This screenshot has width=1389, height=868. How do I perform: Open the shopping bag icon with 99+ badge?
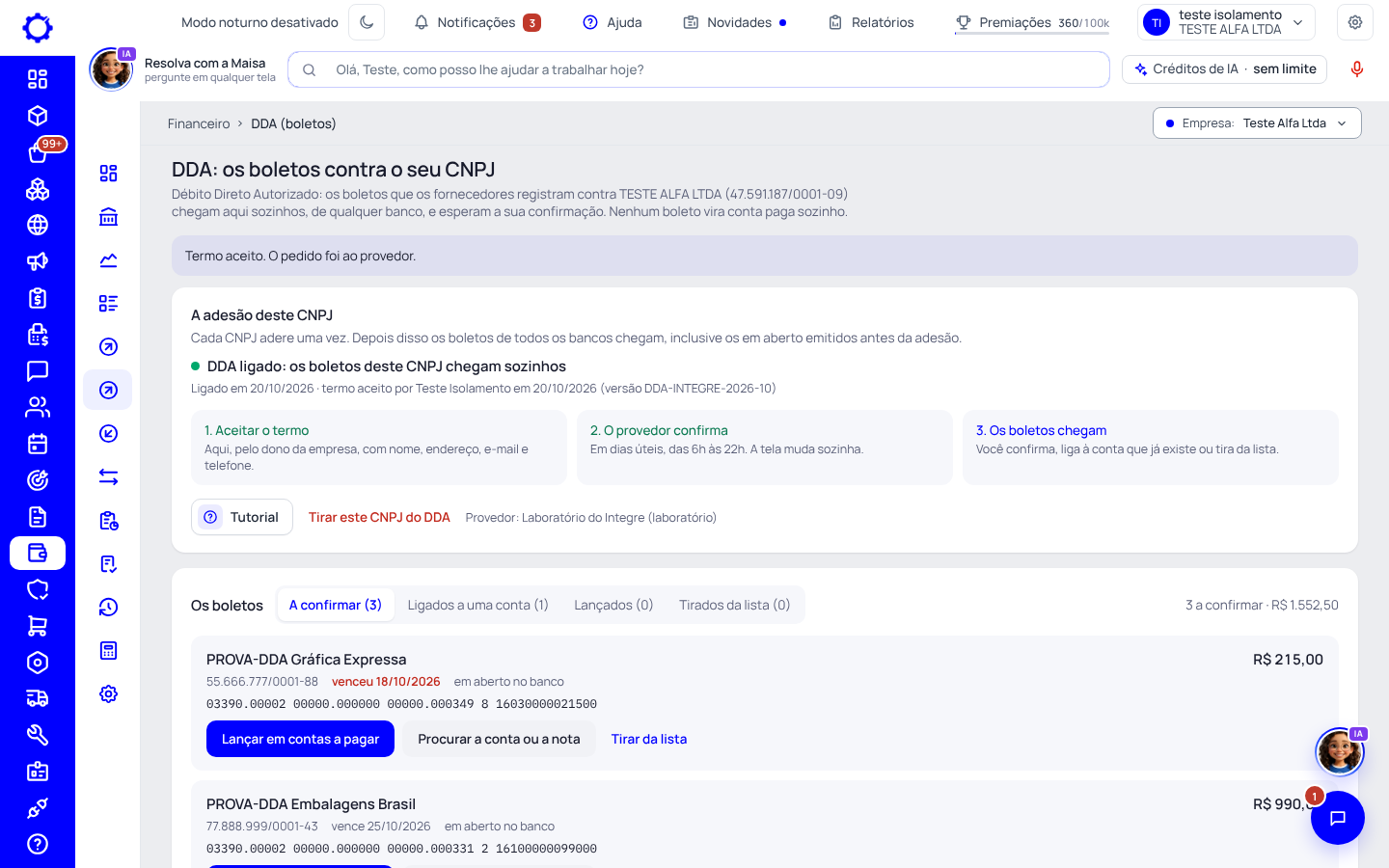[x=38, y=152]
